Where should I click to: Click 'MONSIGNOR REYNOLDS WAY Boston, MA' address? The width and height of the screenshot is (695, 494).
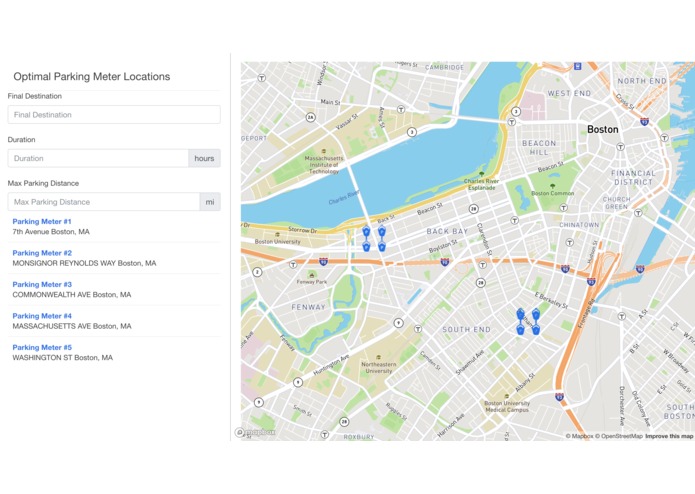point(84,263)
